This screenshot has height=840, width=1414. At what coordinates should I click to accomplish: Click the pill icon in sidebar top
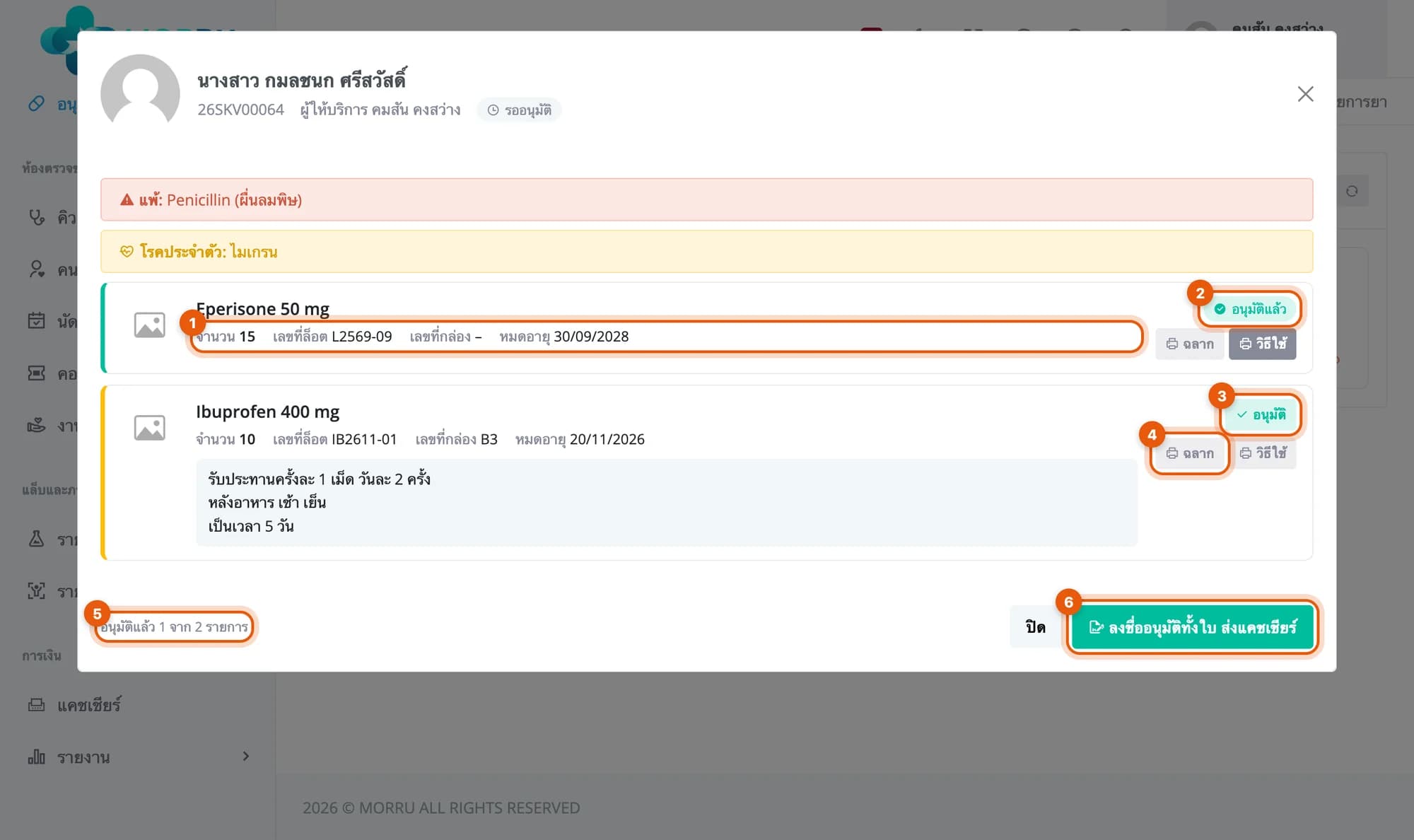pyautogui.click(x=36, y=104)
